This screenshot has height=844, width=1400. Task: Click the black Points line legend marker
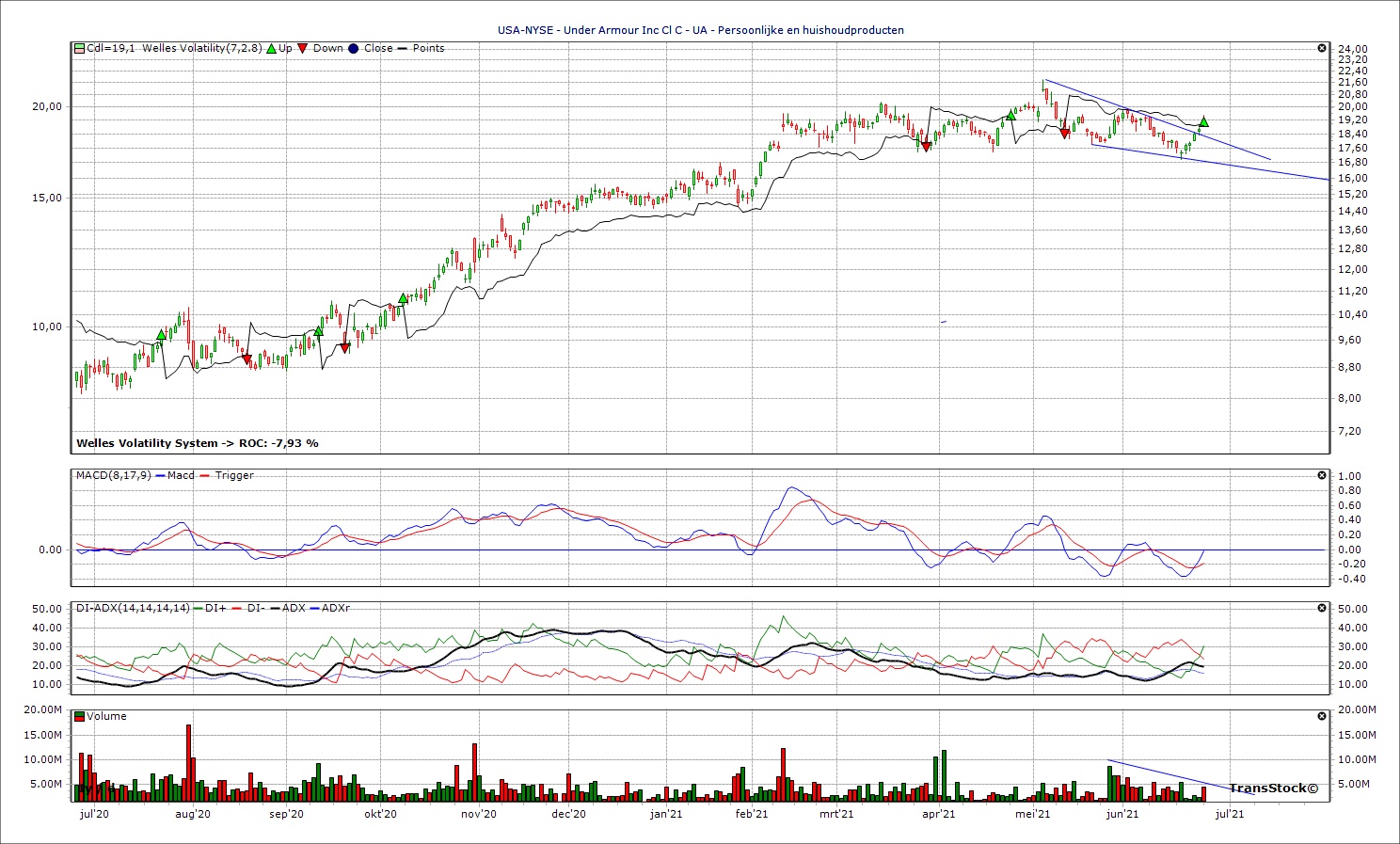[x=403, y=48]
